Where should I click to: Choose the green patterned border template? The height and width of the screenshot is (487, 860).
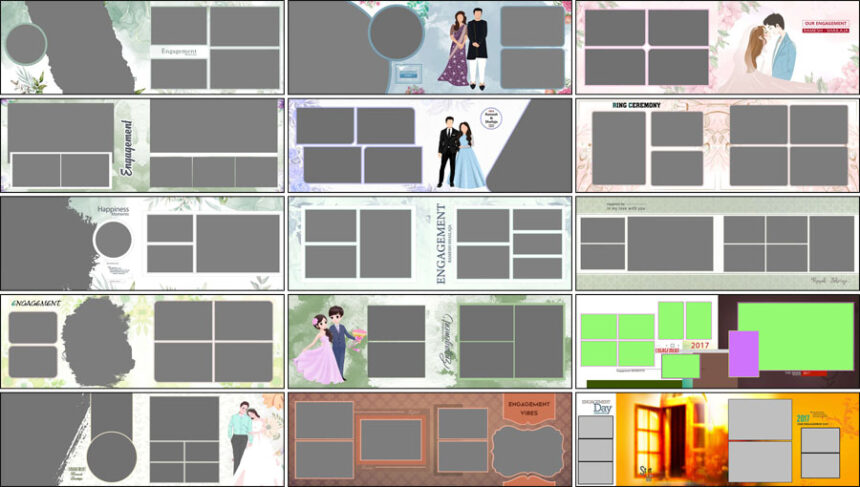point(717,244)
